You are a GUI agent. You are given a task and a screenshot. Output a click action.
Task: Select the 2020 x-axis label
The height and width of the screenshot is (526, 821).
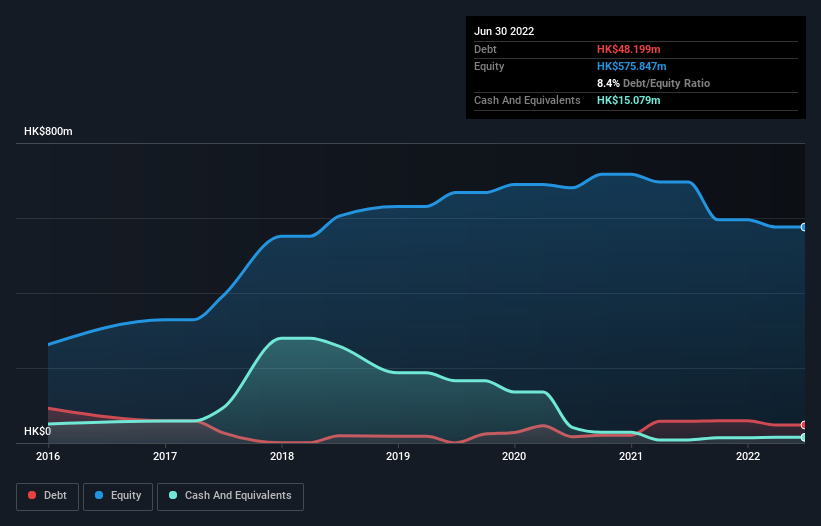[514, 456]
